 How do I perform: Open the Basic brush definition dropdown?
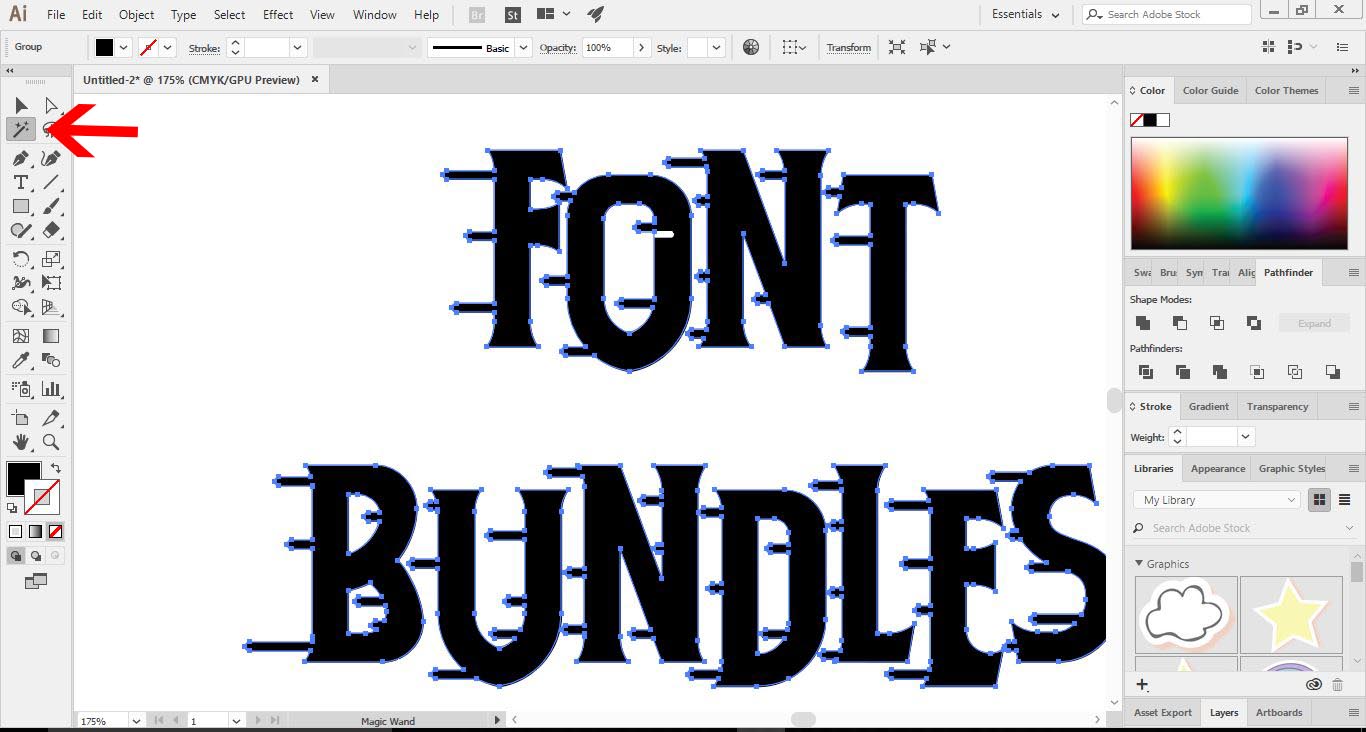click(x=523, y=47)
